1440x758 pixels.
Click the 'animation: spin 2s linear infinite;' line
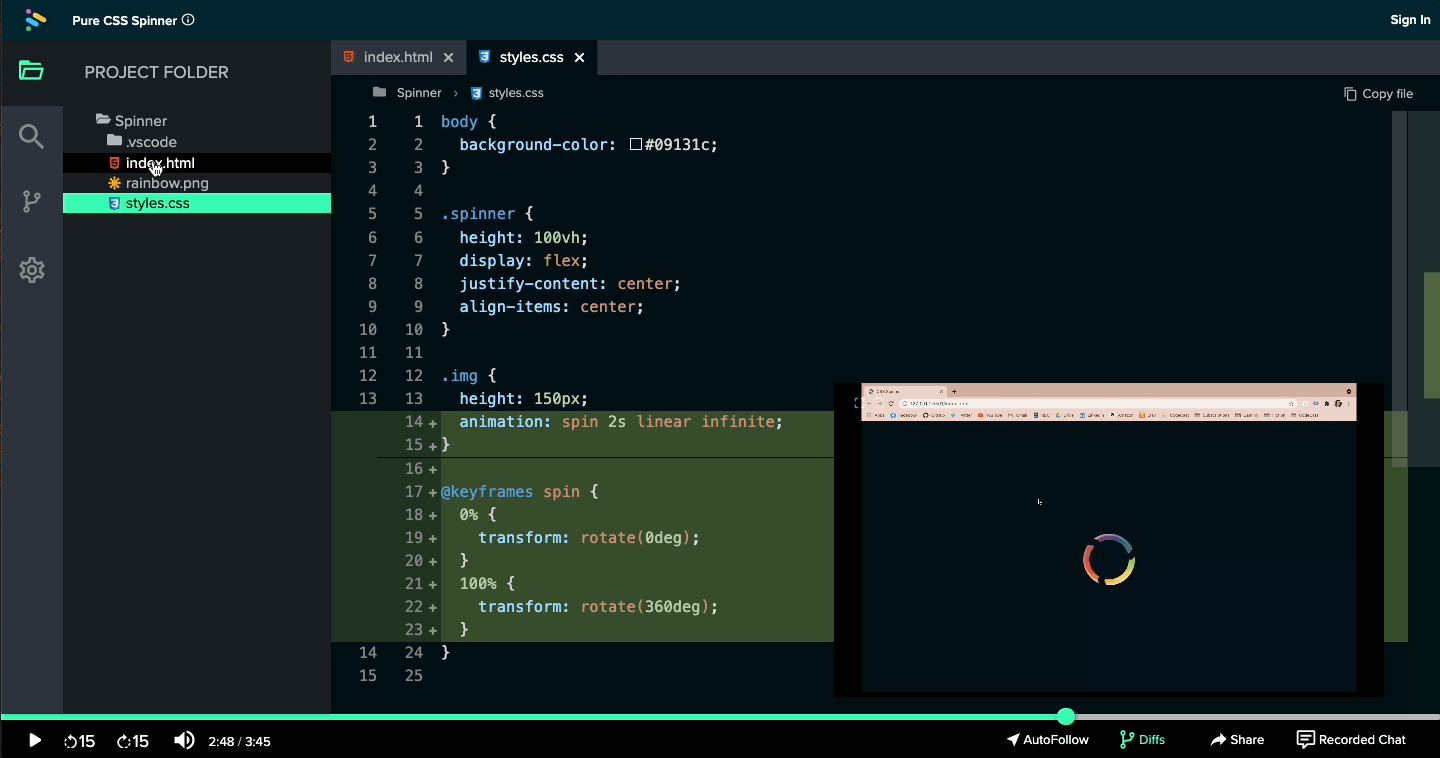tap(621, 422)
